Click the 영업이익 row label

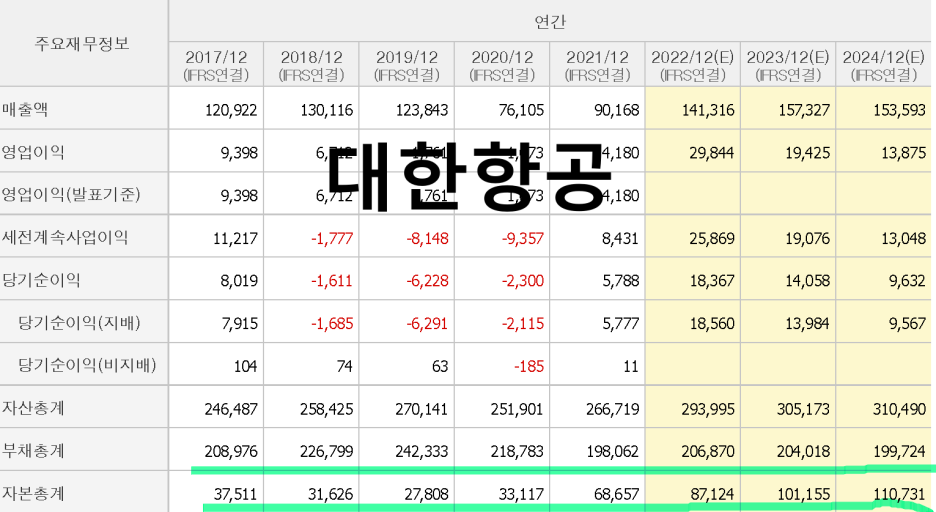[33, 152]
